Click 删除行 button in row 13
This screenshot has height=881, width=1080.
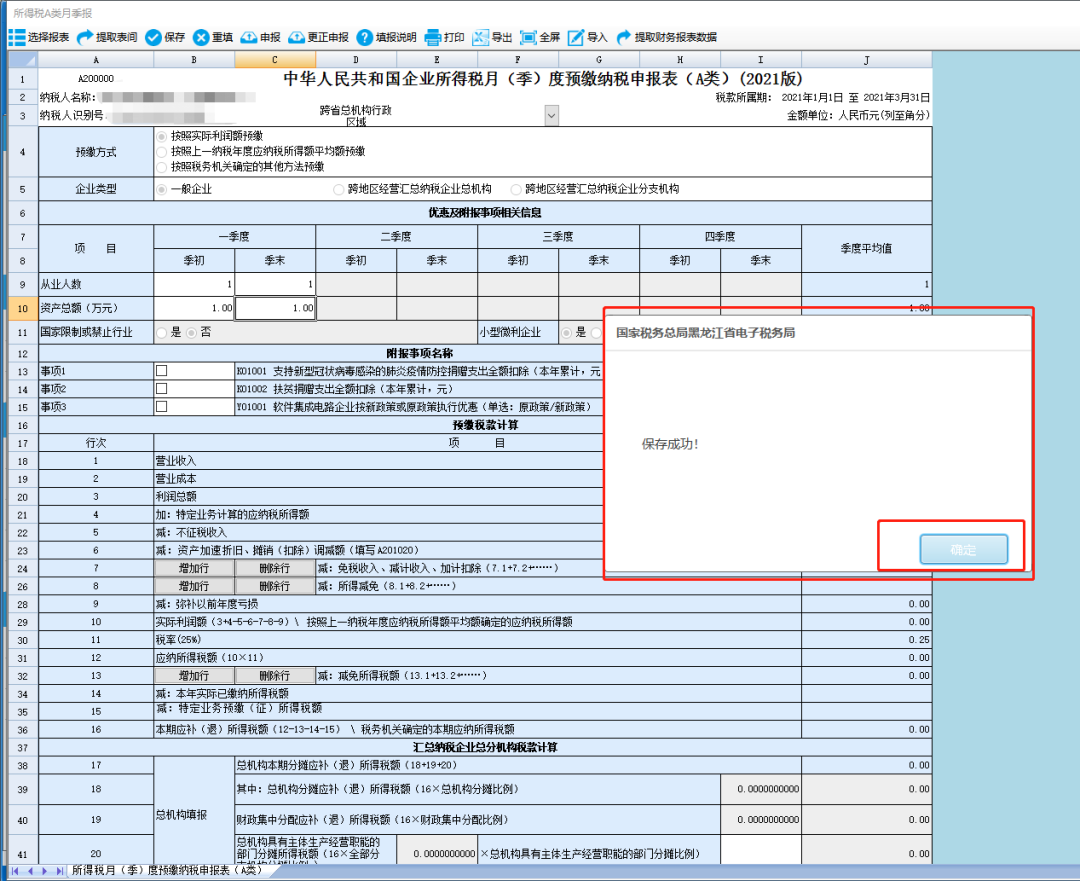[274, 676]
